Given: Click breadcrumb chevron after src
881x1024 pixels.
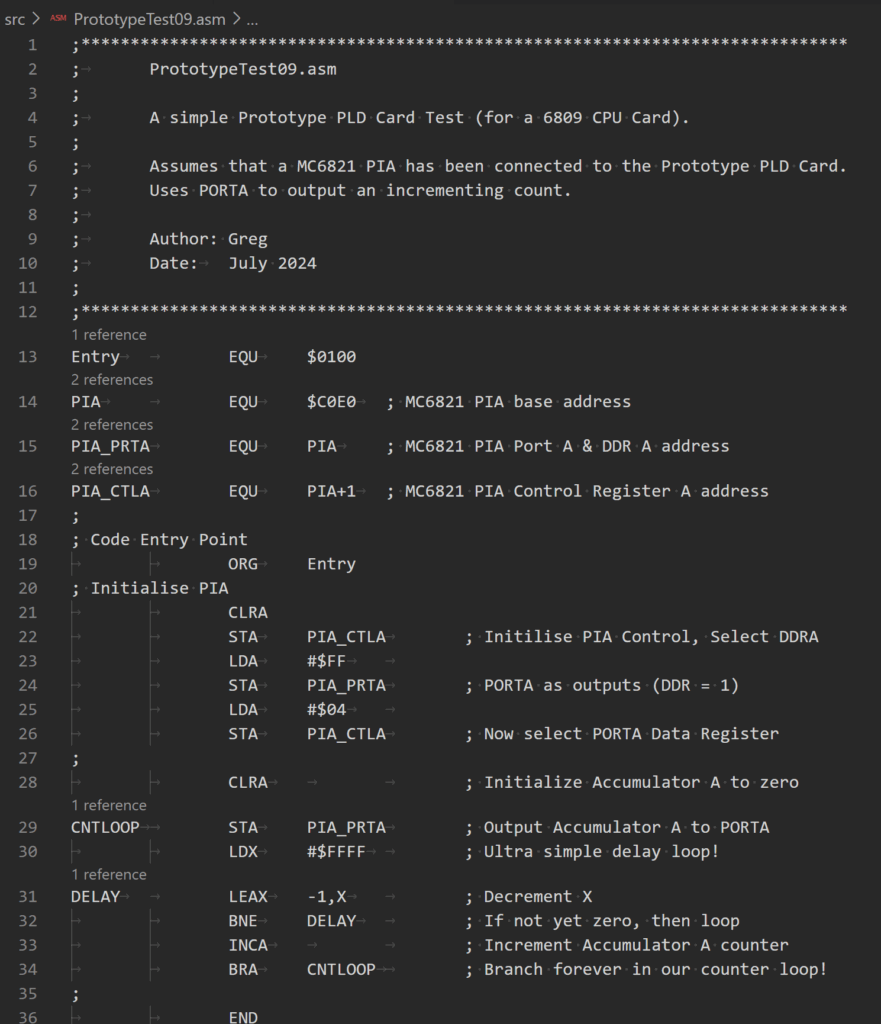Looking at the screenshot, I should pos(36,19).
